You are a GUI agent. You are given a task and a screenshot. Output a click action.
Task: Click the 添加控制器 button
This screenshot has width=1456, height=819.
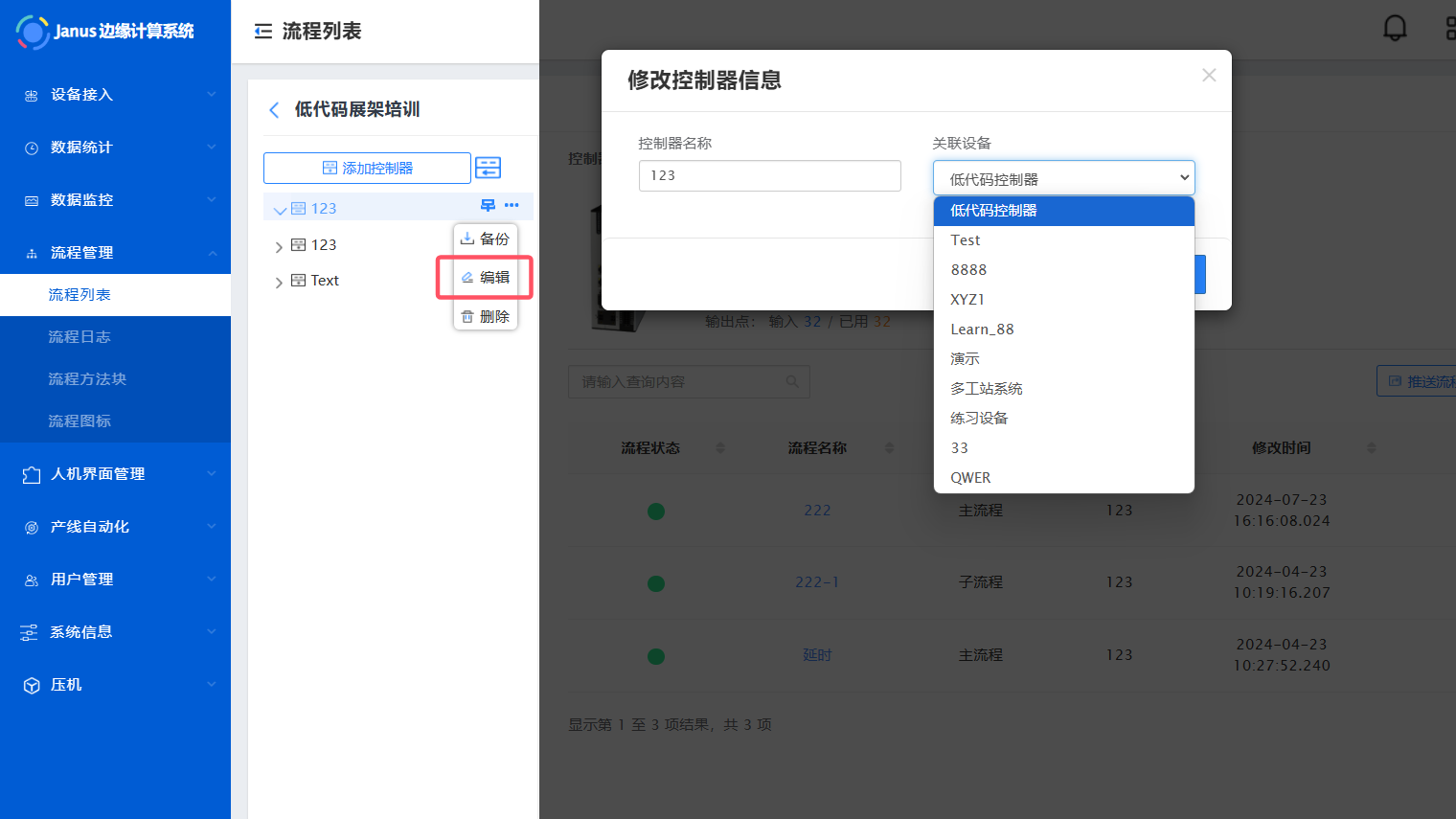(x=367, y=168)
